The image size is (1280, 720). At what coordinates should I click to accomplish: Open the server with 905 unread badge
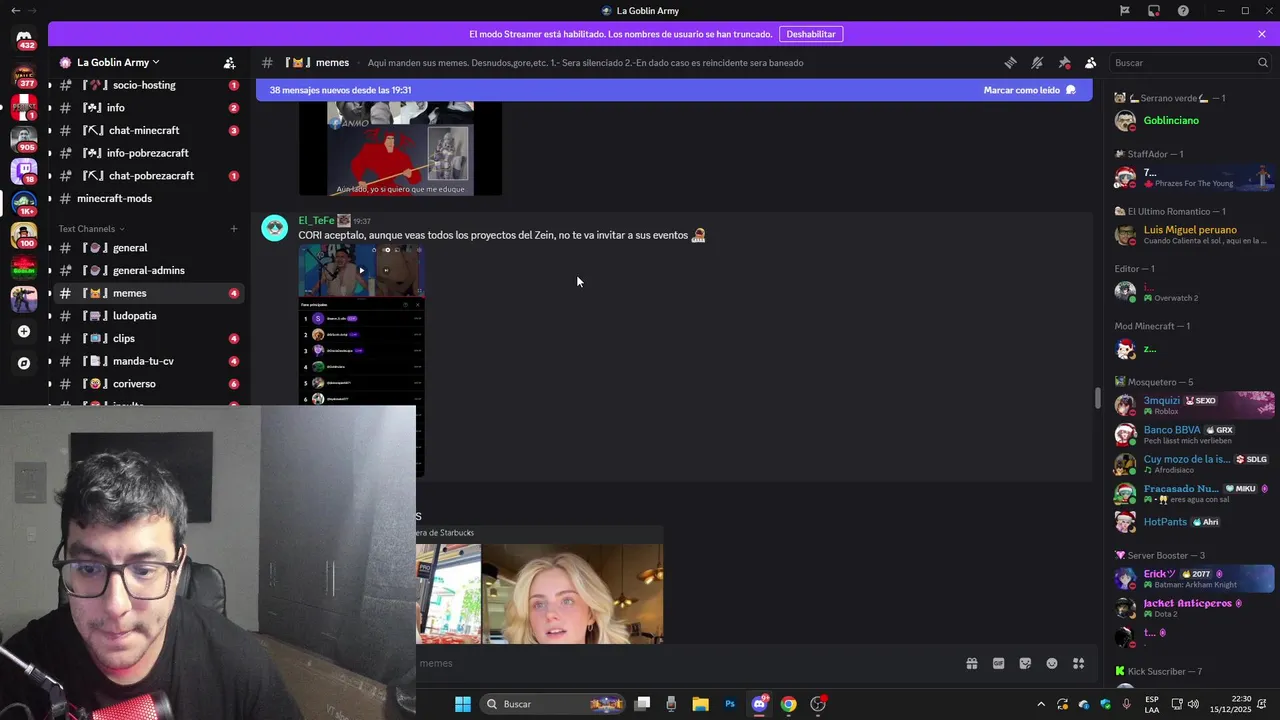(24, 139)
